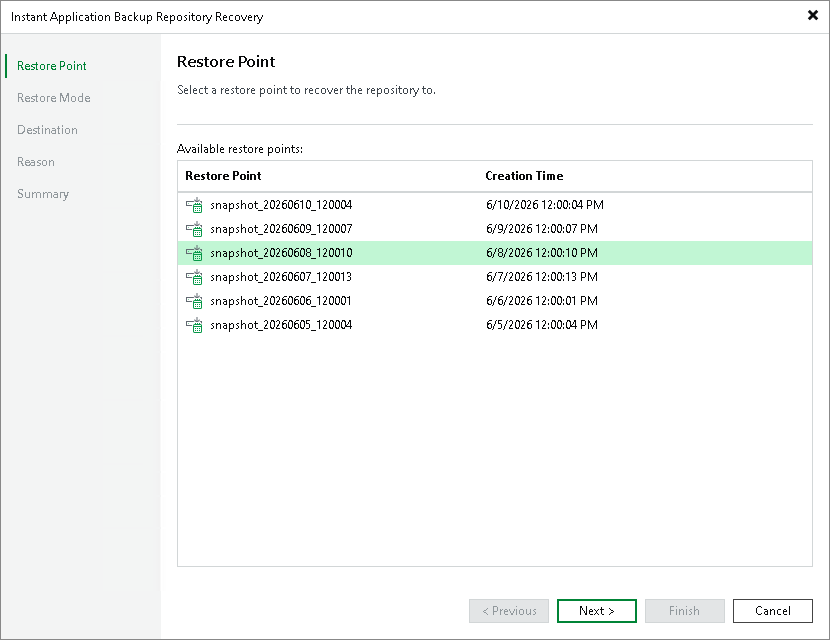Click the snapshot_20260609_120007 restore point icon
This screenshot has height=640, width=830.
pos(194,229)
